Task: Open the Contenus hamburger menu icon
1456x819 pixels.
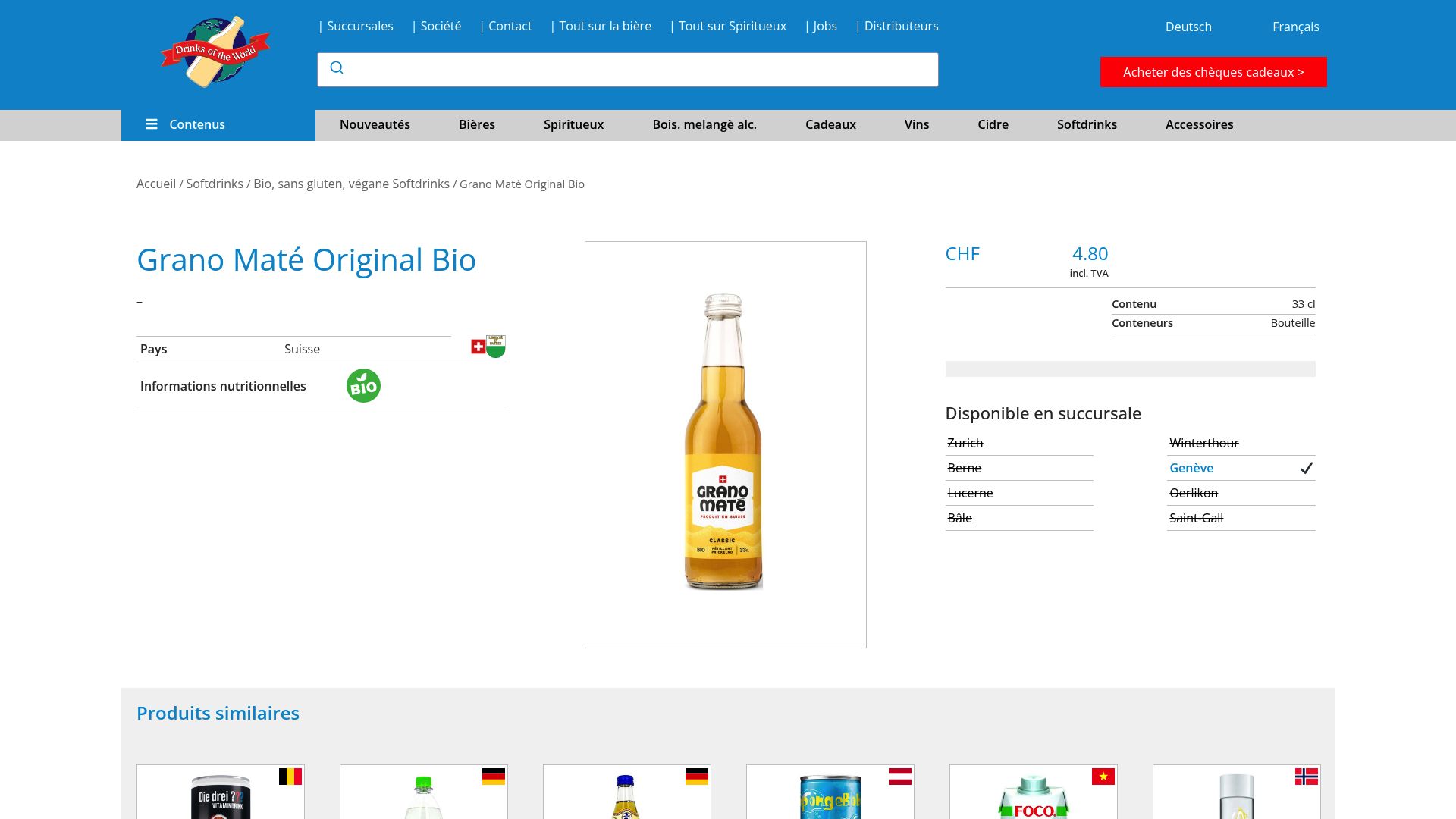Action: tap(152, 124)
